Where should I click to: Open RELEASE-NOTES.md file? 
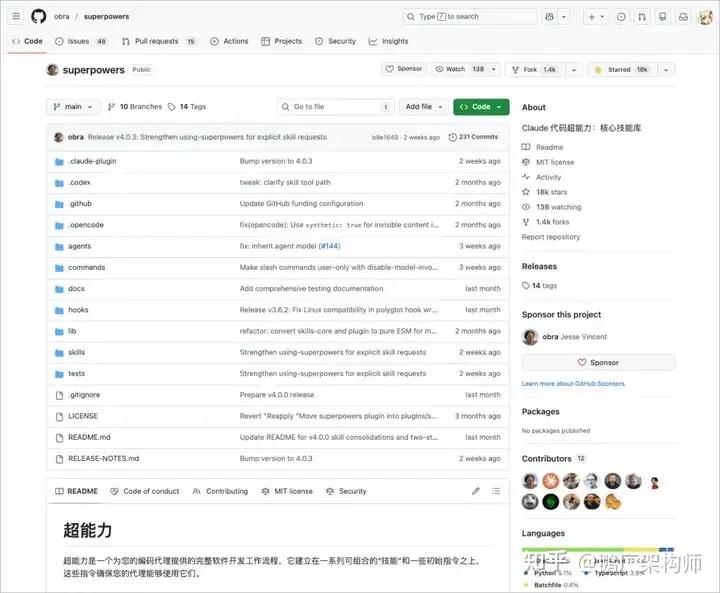point(103,458)
